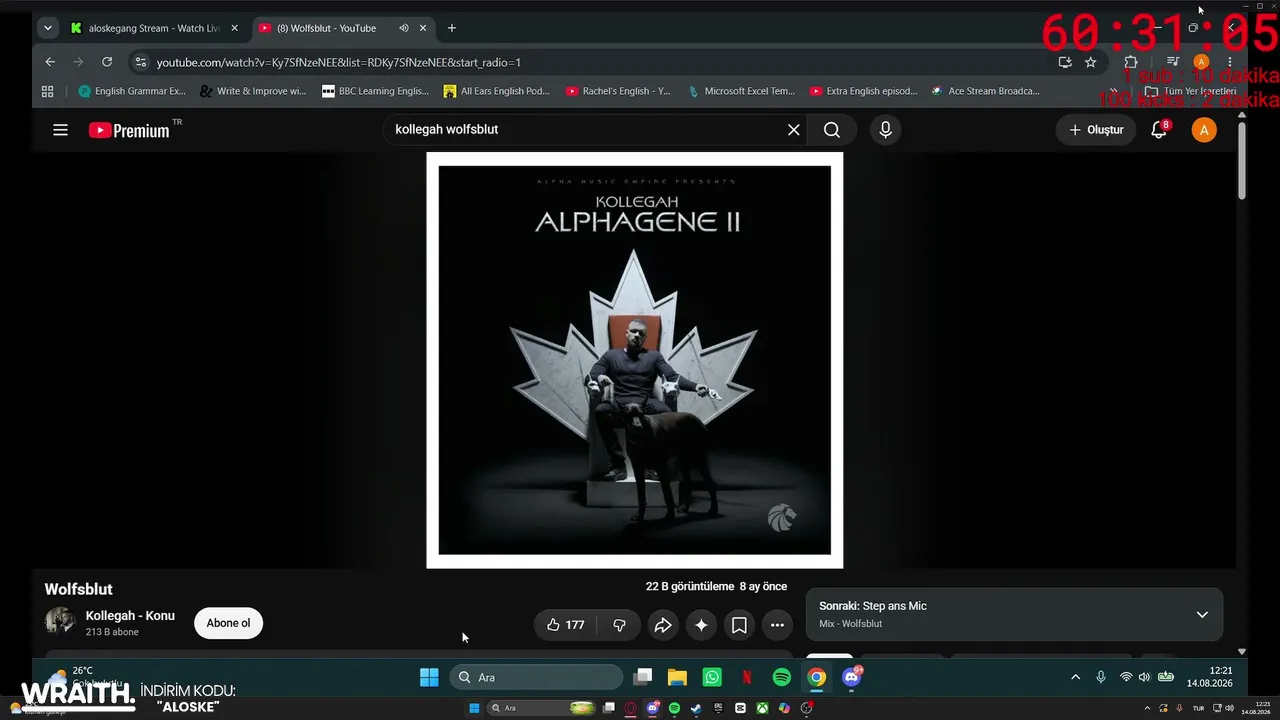Click the Alphagene II album artwork video
This screenshot has height=720, width=1280.
click(635, 360)
